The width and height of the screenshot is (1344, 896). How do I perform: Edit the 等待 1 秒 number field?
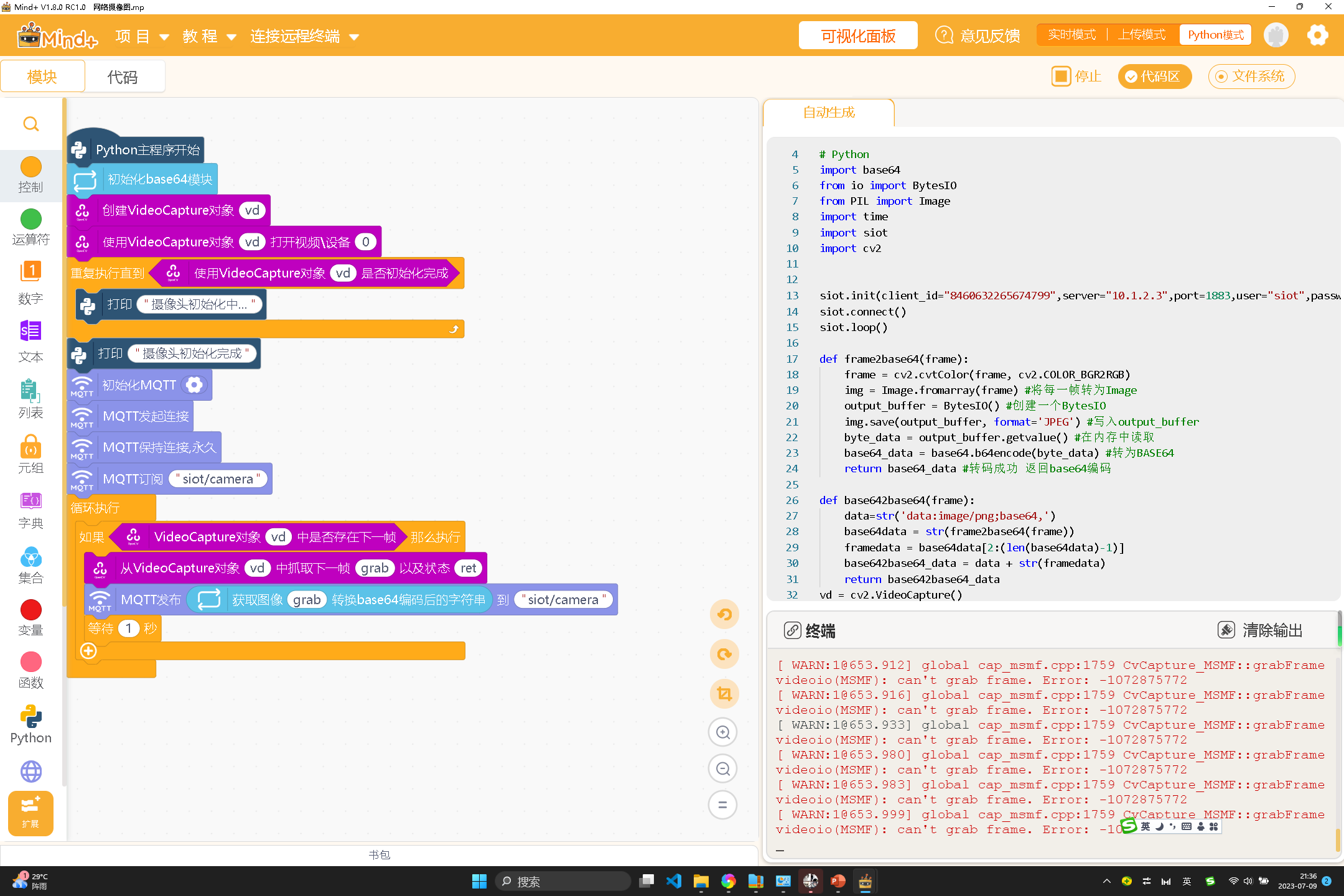point(129,628)
